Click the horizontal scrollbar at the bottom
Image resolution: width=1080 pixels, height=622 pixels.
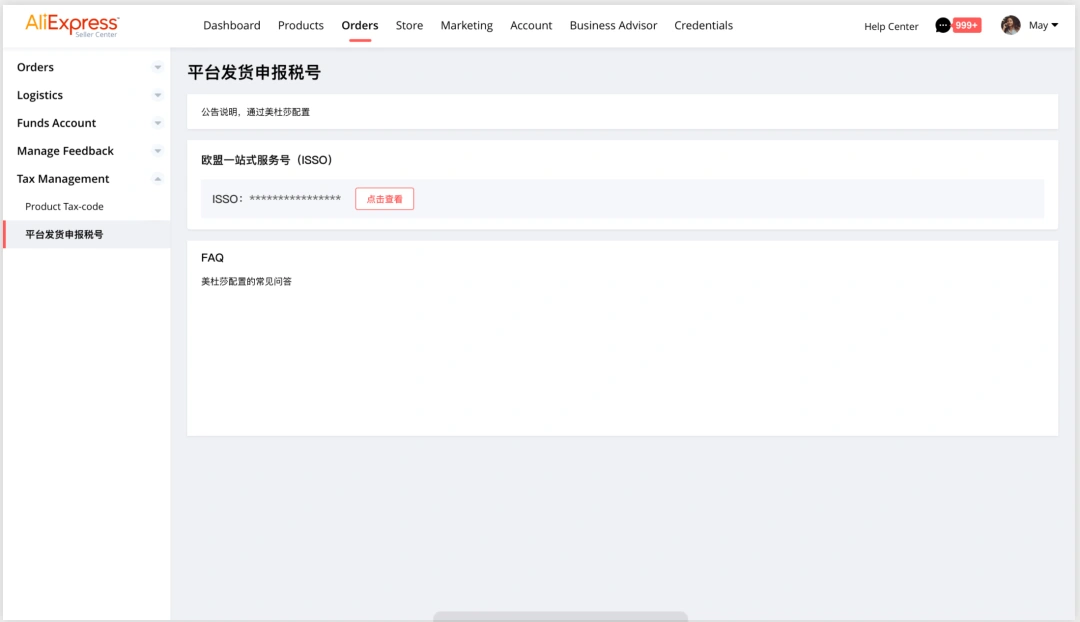point(559,616)
